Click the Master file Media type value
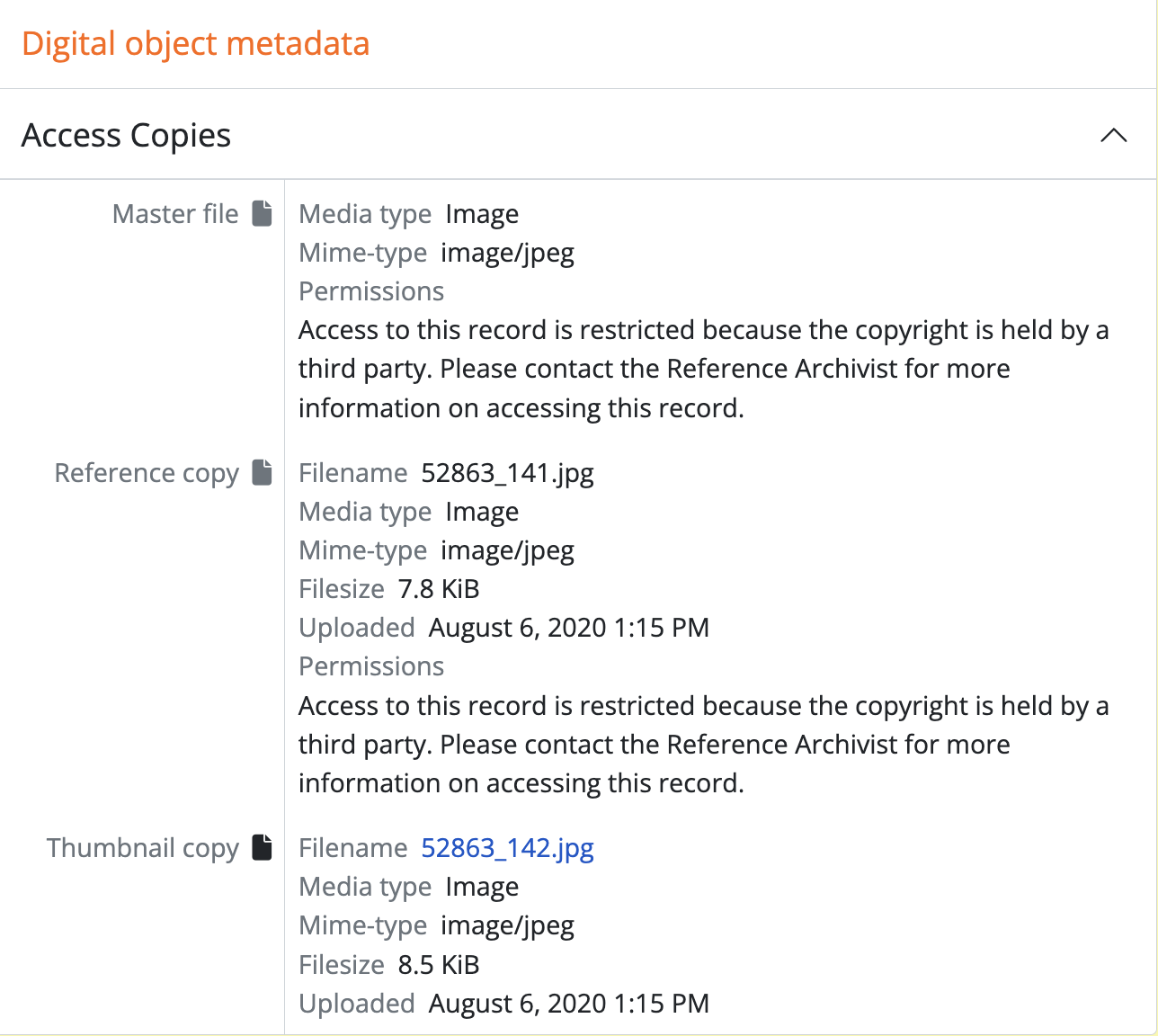The height and width of the screenshot is (1036, 1158). 482,214
